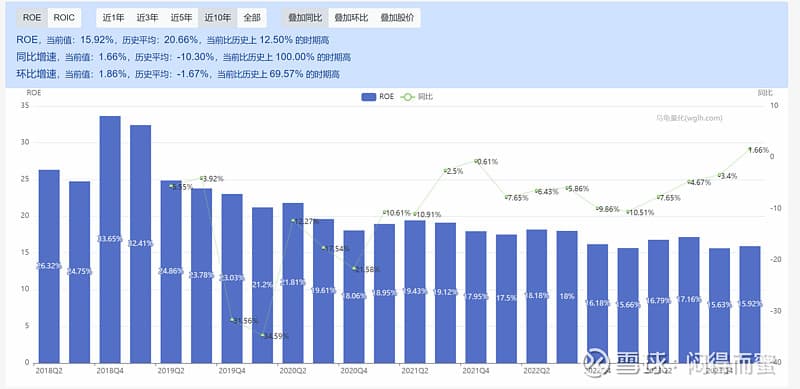Click the 18.18% bar for 2022Q2

[537, 296]
